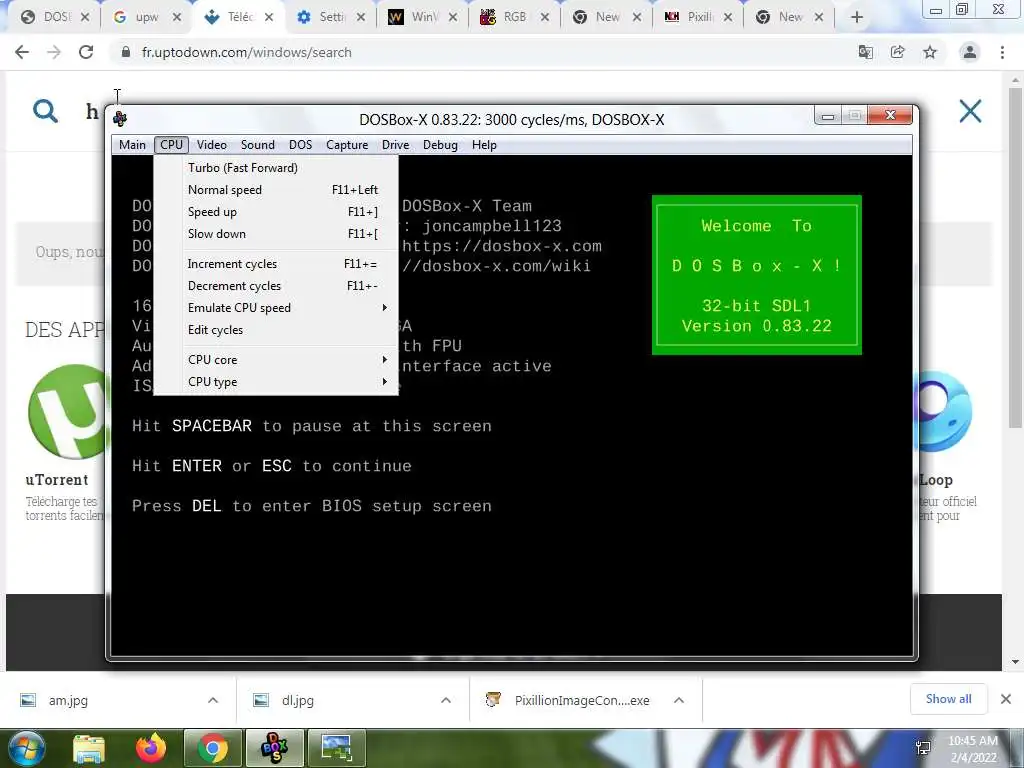Reload the uptodown page
This screenshot has height=768, width=1024.
pos(86,52)
